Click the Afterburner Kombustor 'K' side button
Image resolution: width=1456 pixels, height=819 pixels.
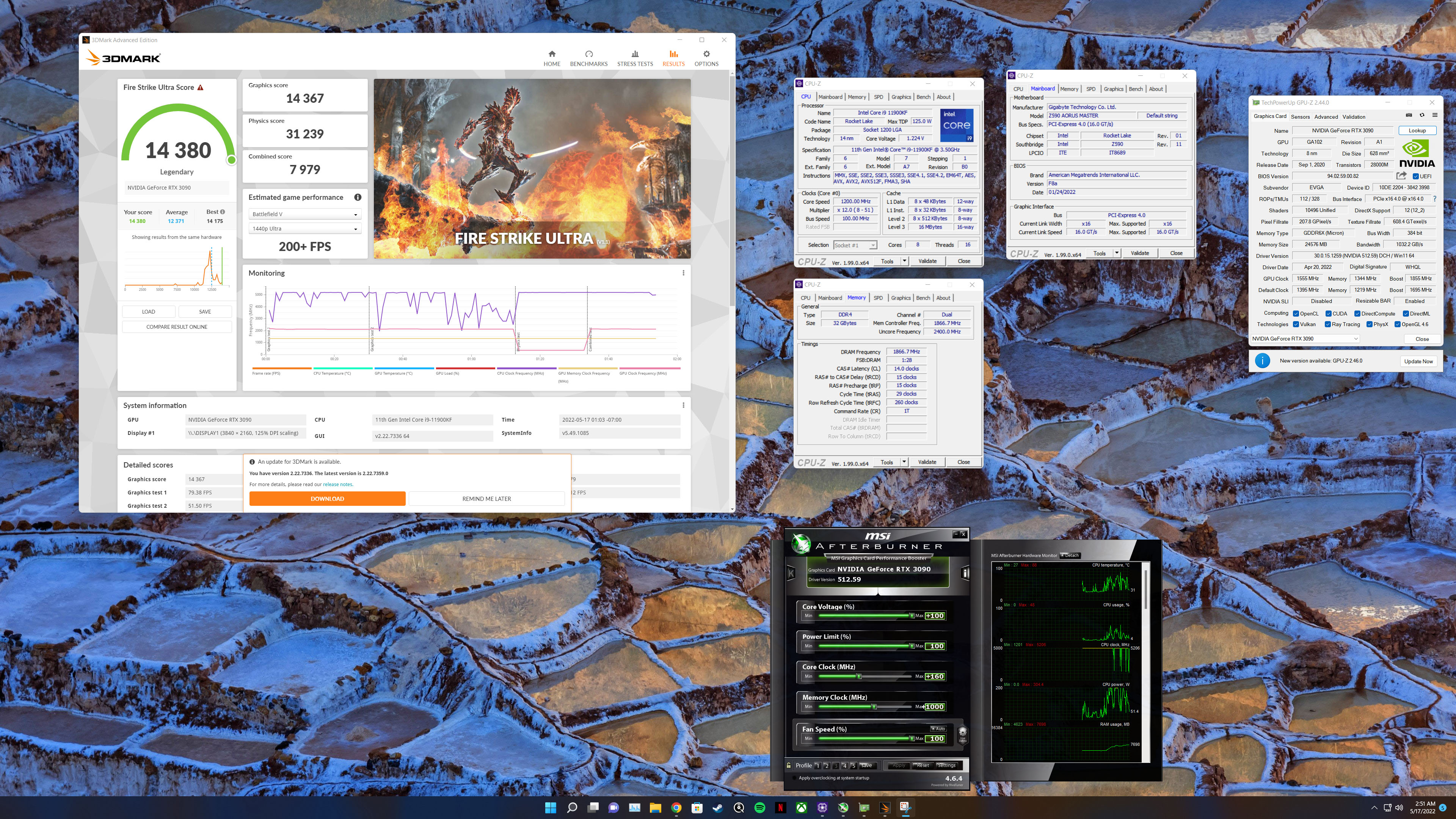click(791, 573)
